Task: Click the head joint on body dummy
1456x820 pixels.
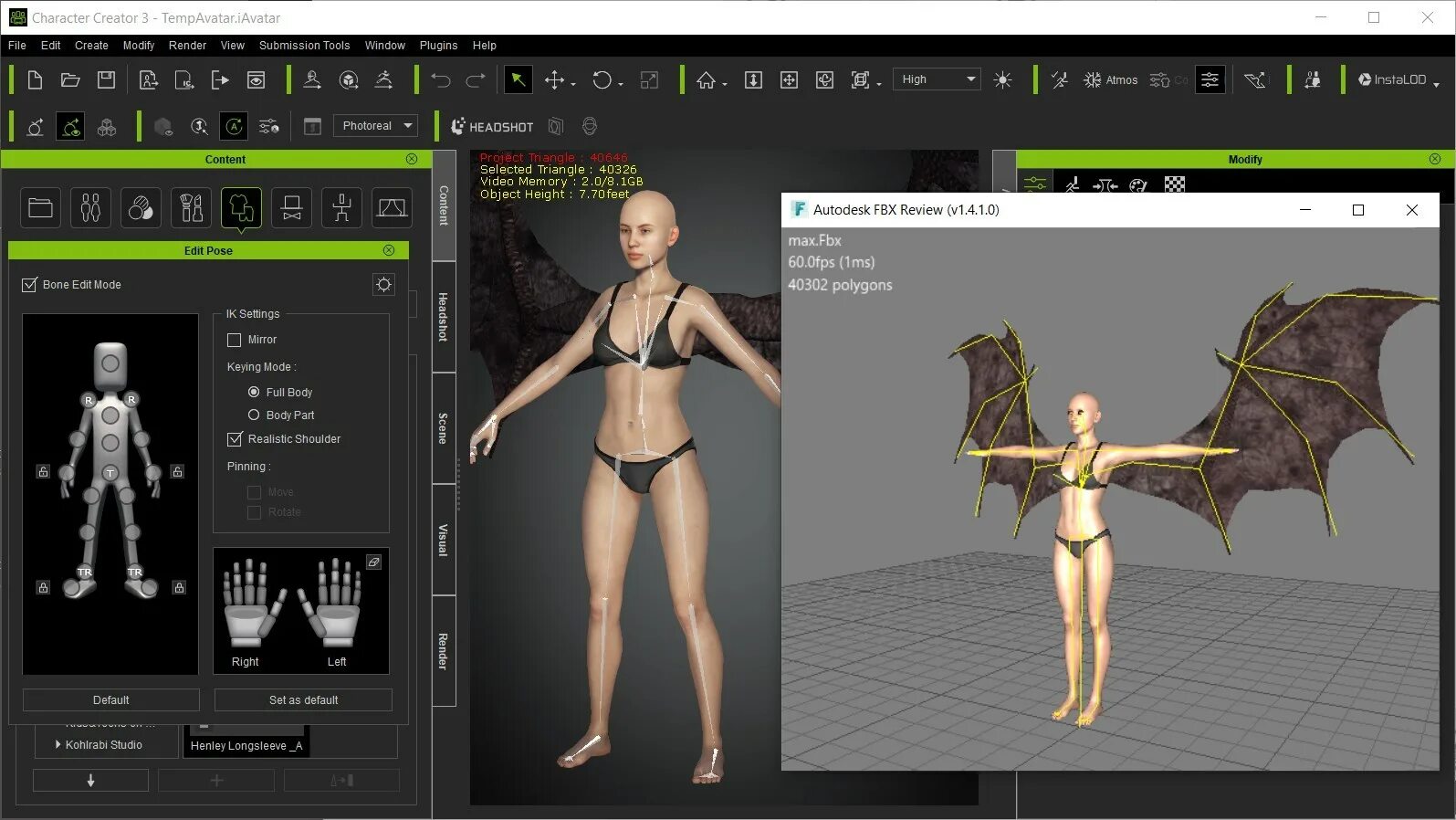Action: (x=110, y=363)
